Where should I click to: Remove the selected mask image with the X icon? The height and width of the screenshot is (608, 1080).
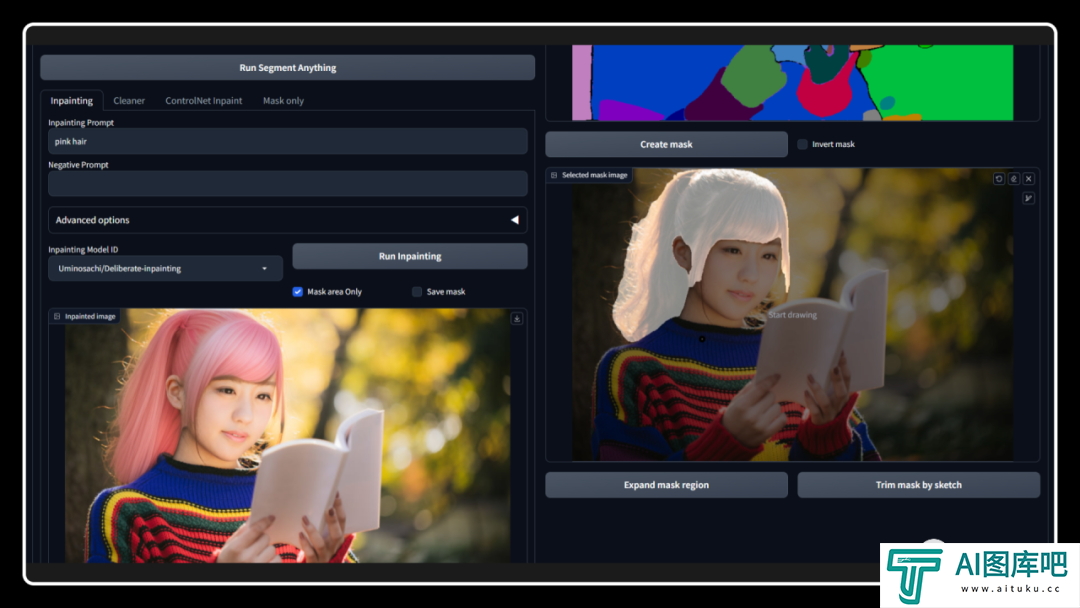click(x=1029, y=178)
